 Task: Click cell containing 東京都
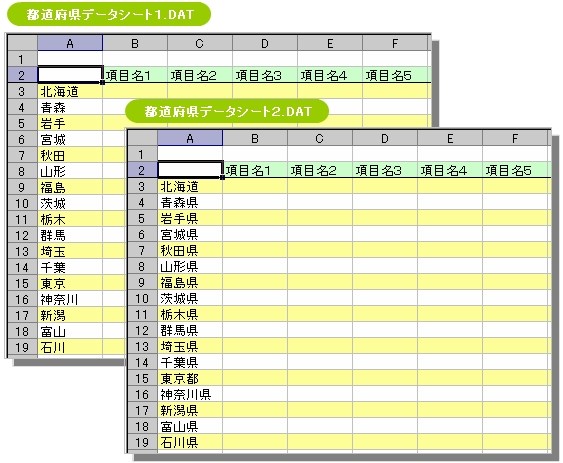point(190,378)
